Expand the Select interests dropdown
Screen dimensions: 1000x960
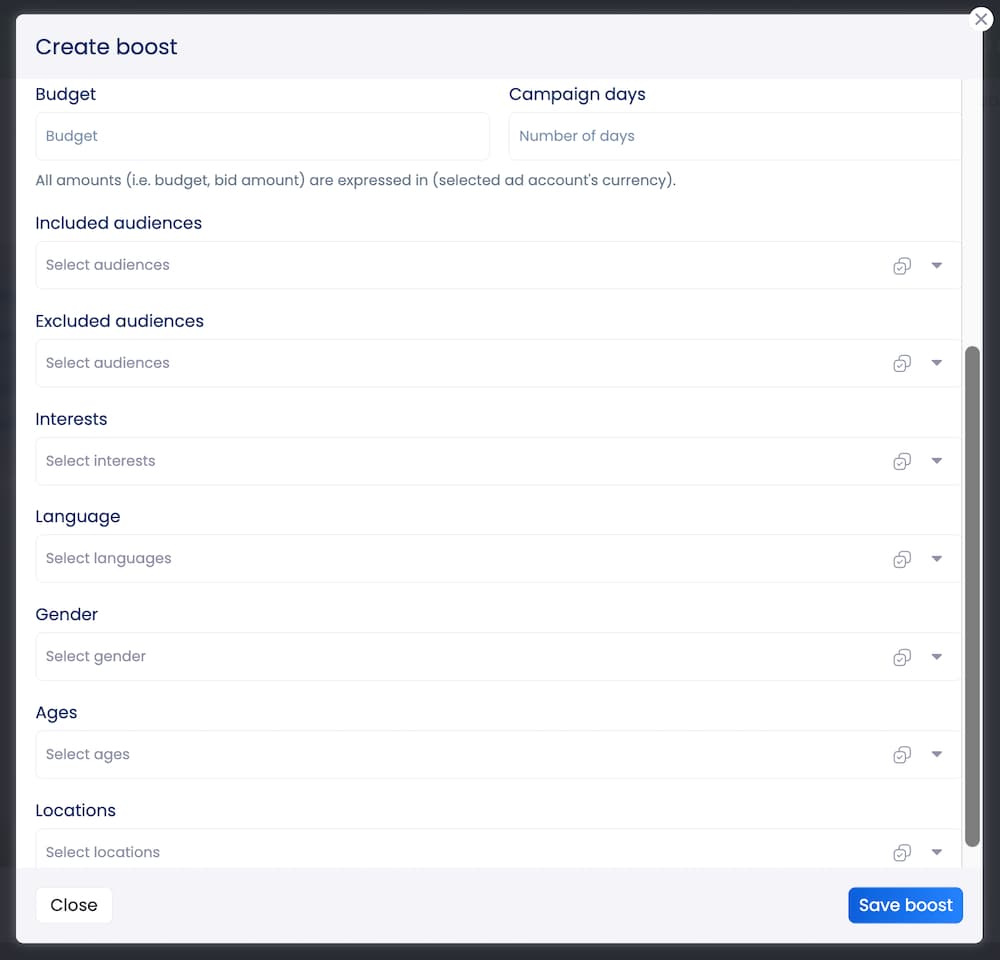tap(937, 461)
